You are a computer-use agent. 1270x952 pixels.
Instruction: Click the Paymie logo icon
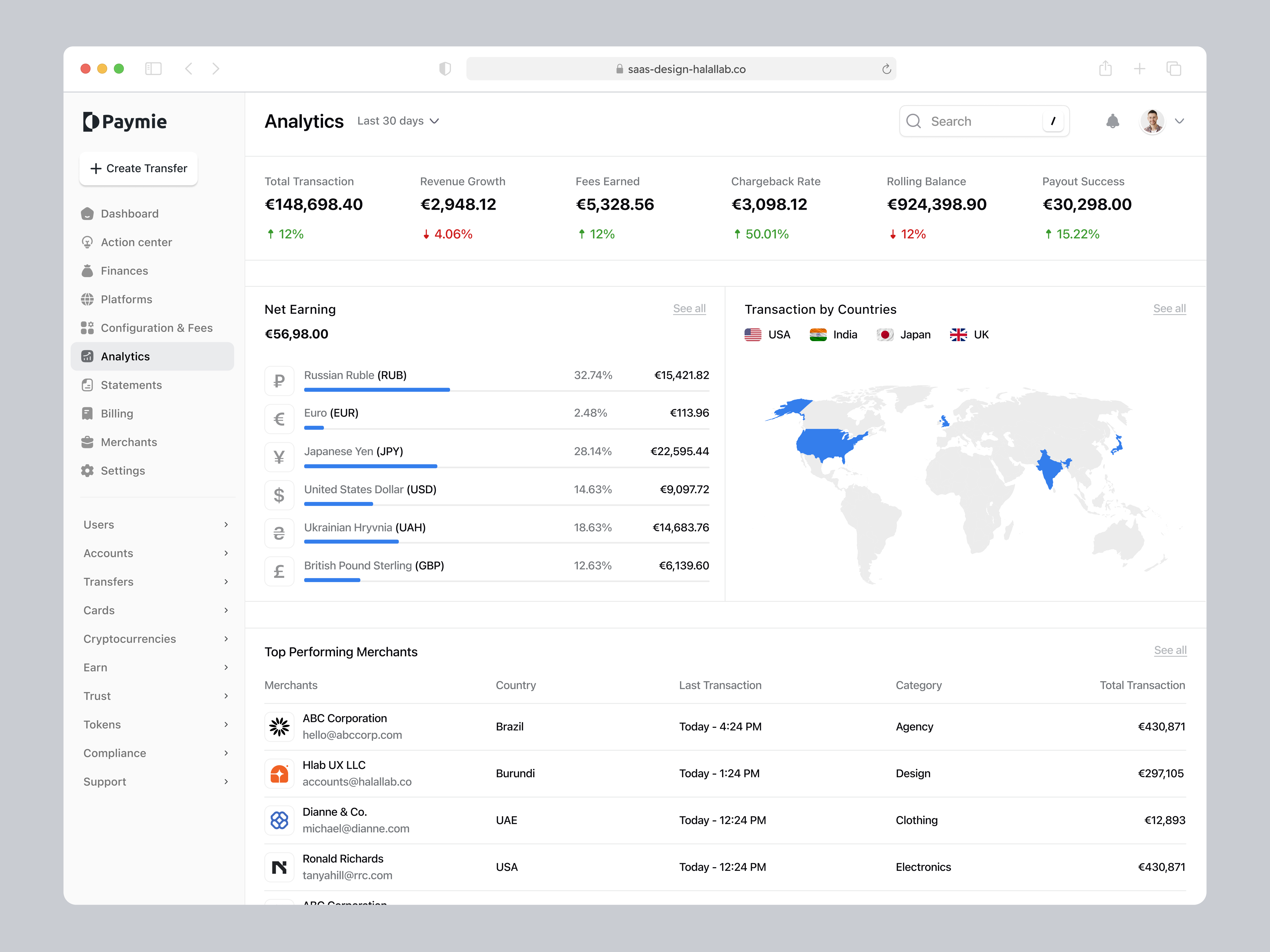(91, 122)
